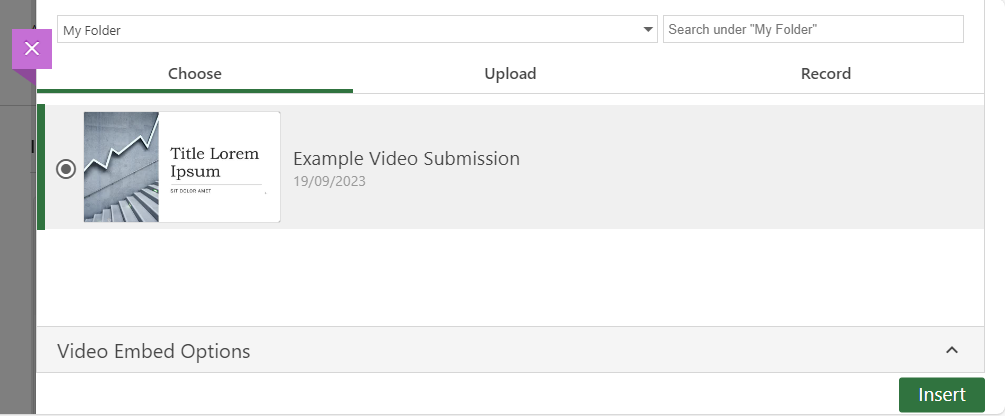Close the panel with the purple X
Viewport: 1005px width, 416px height.
pyautogui.click(x=31, y=49)
